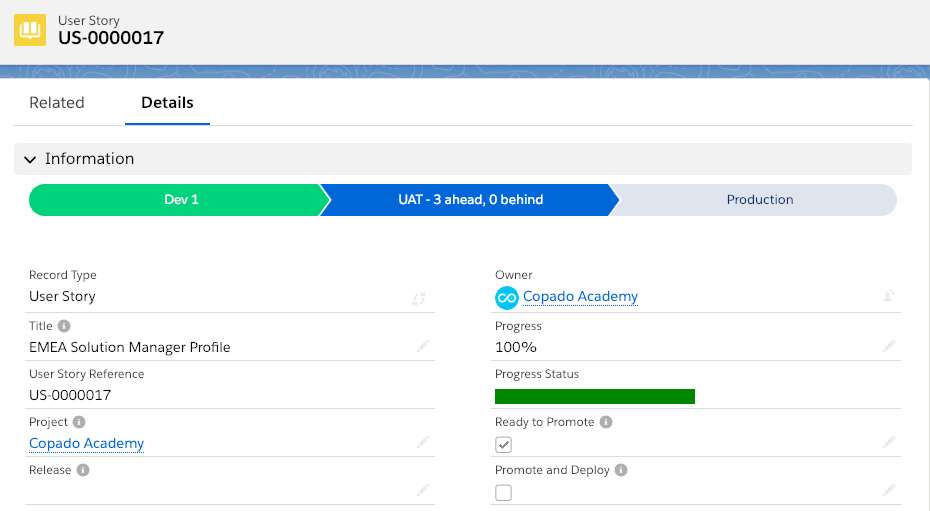Edit the Project field pencil icon
Image resolution: width=930 pixels, height=511 pixels.
pyautogui.click(x=422, y=442)
